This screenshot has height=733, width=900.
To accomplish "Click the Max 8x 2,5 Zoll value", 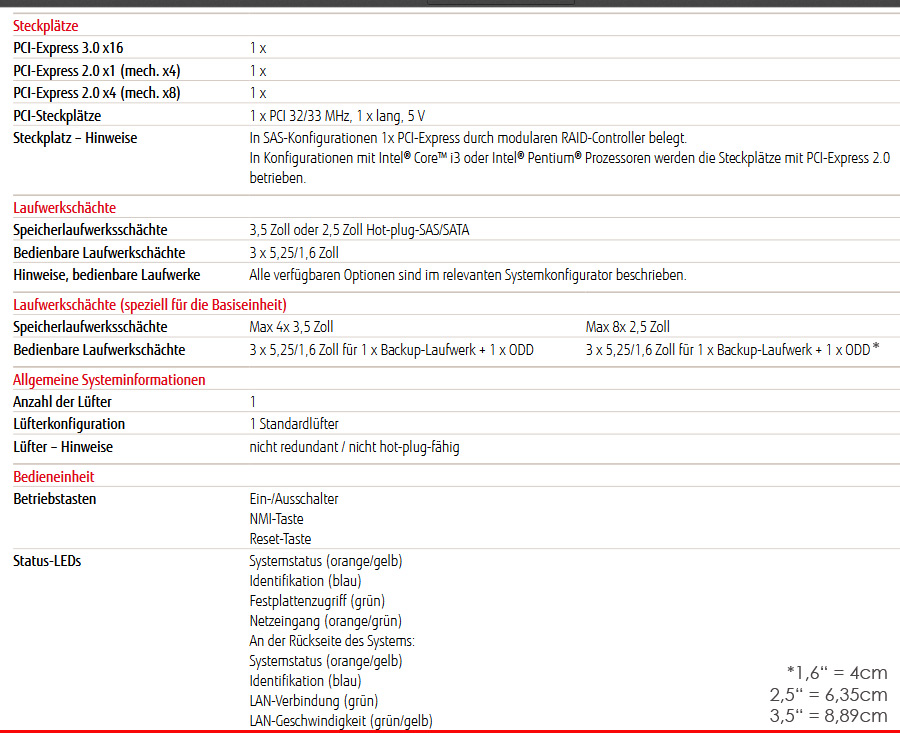I will (627, 327).
